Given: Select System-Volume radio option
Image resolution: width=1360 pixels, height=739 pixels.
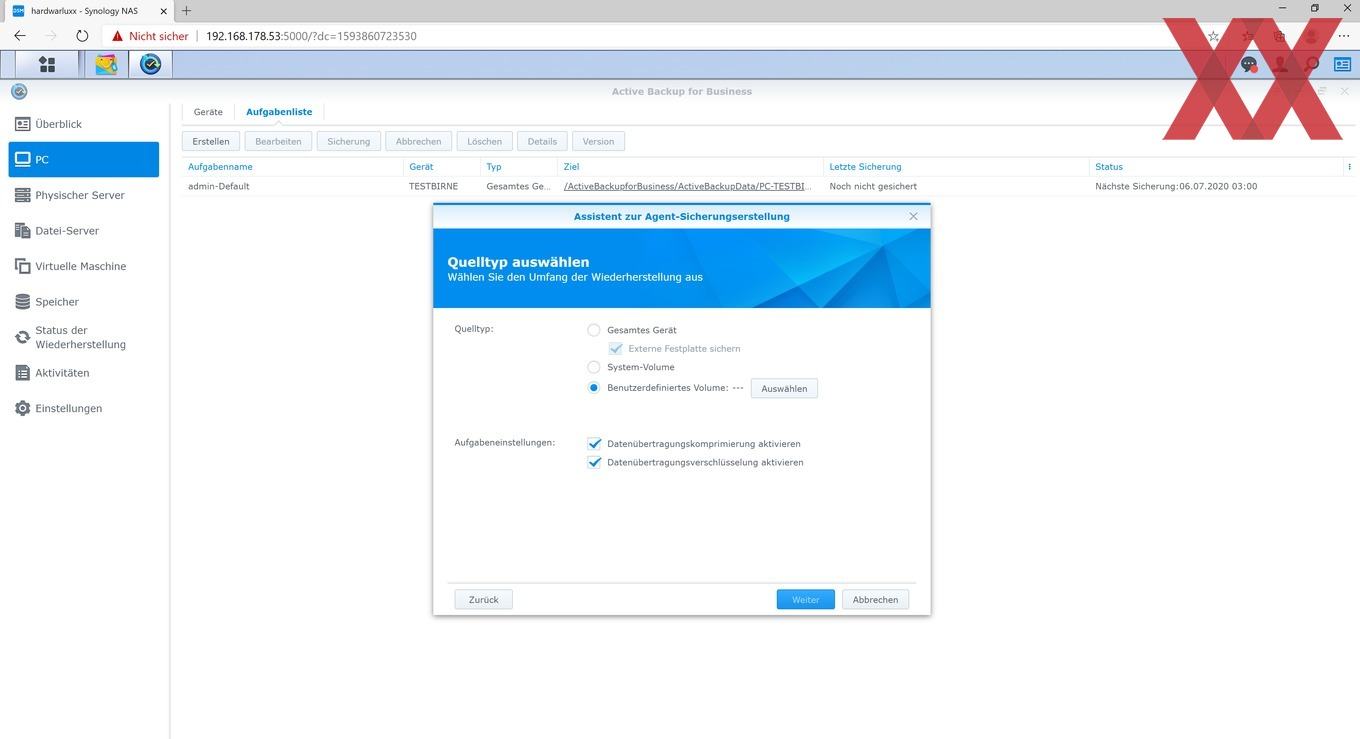Looking at the screenshot, I should pos(594,367).
